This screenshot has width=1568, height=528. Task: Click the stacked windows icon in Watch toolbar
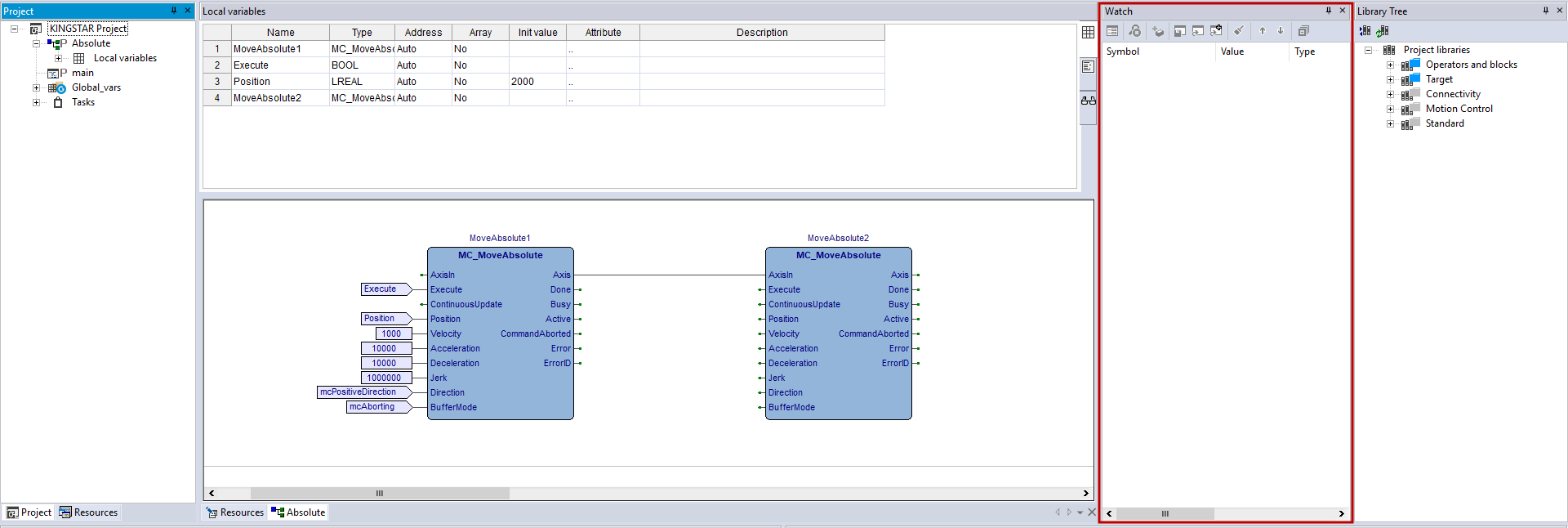pyautogui.click(x=1303, y=31)
